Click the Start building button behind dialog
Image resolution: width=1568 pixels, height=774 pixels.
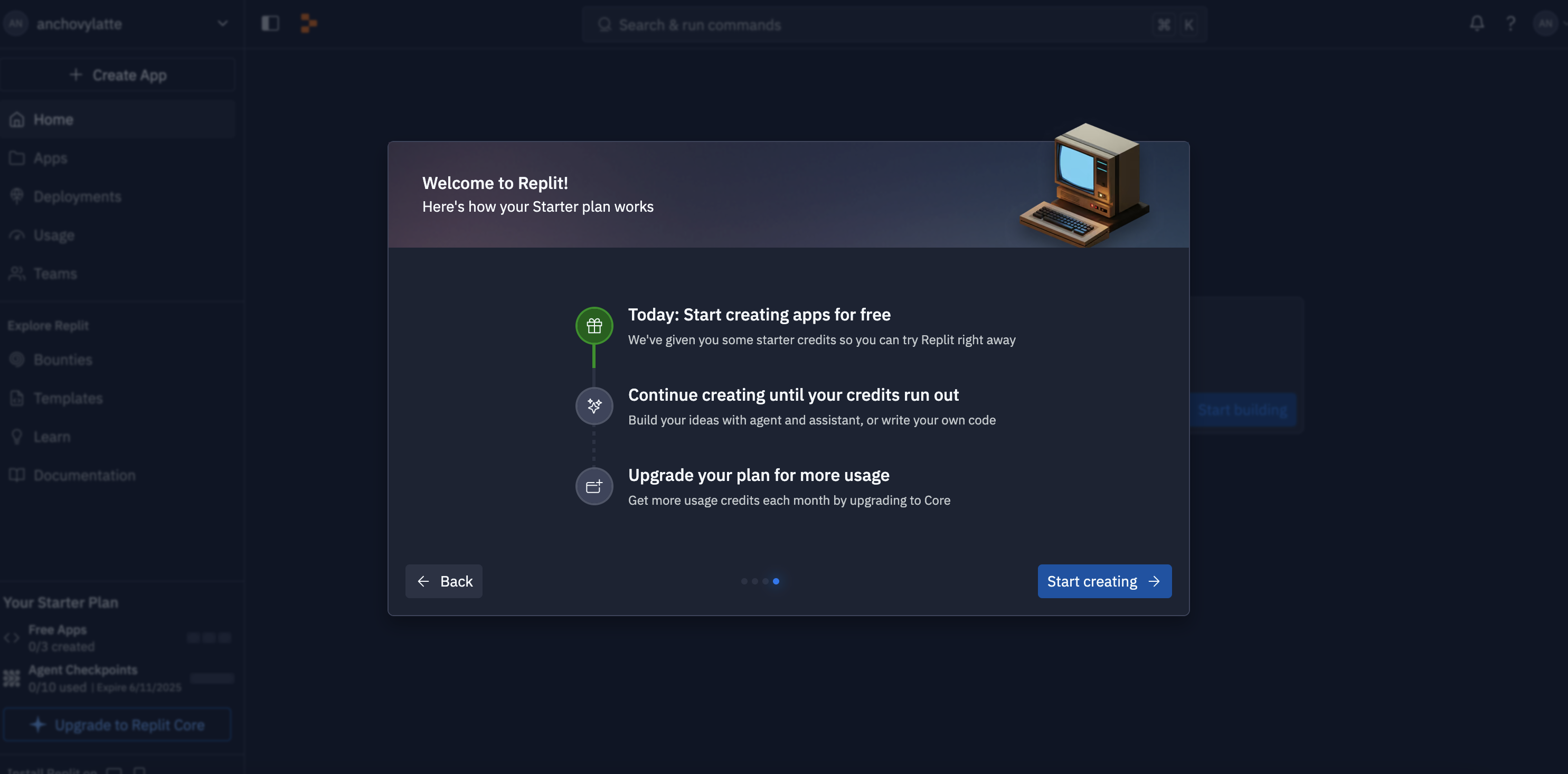coord(1242,410)
